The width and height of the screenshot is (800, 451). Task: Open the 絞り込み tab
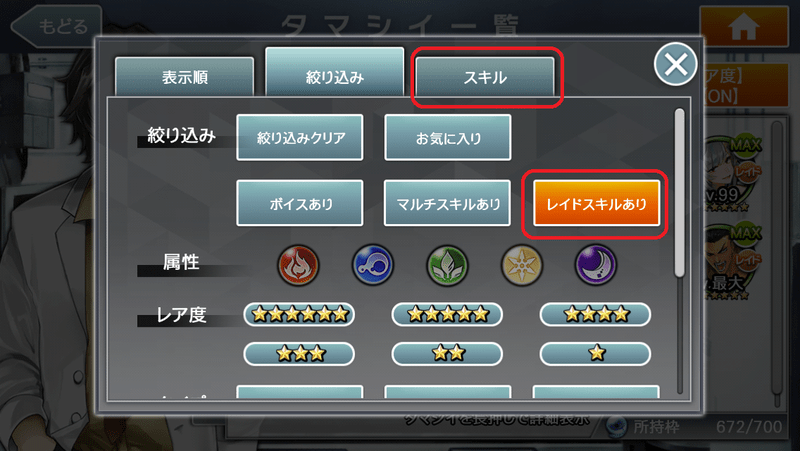point(335,72)
